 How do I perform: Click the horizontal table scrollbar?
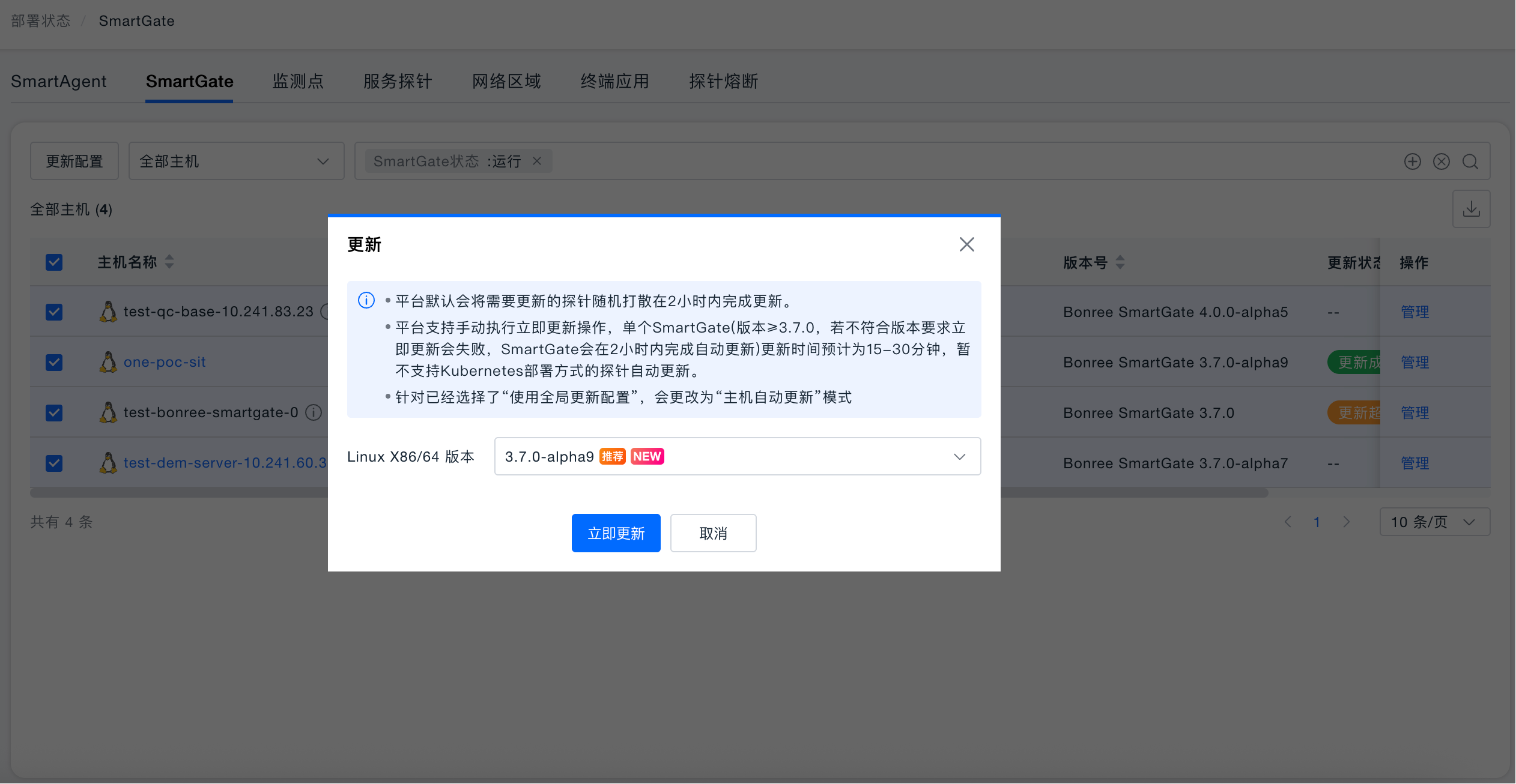click(649, 493)
